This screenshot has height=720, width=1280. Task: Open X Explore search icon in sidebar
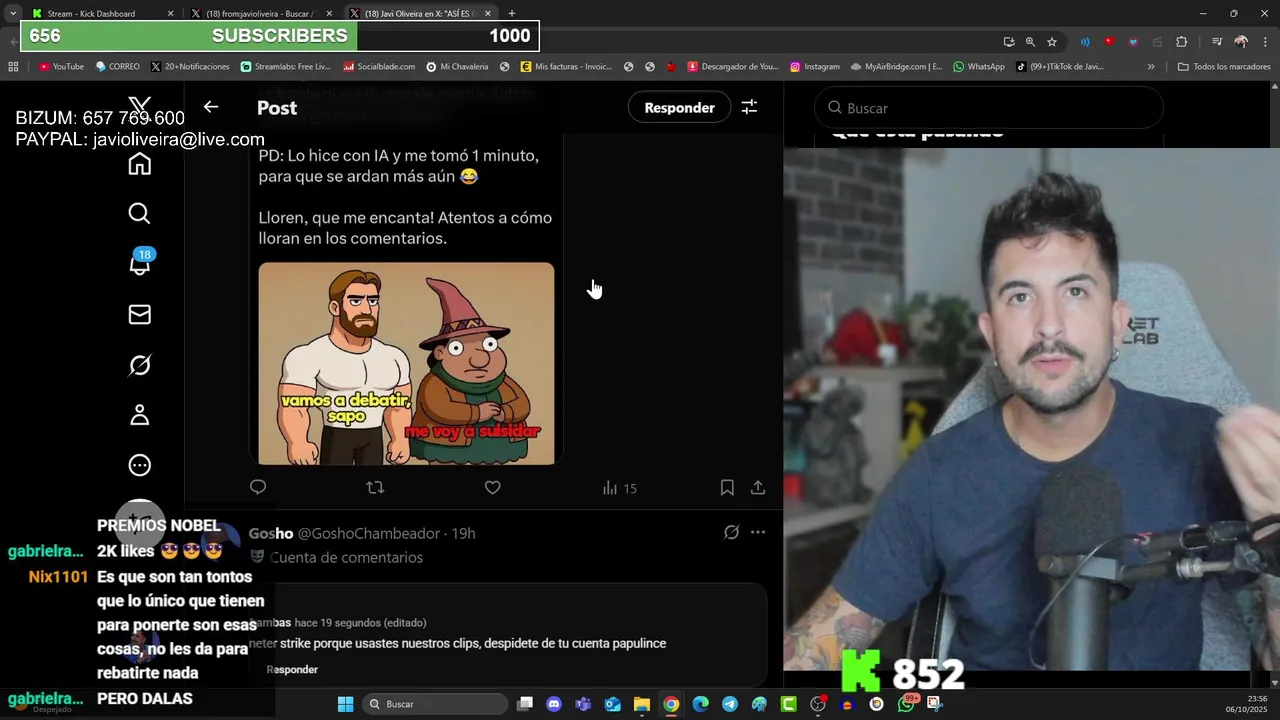click(x=140, y=214)
